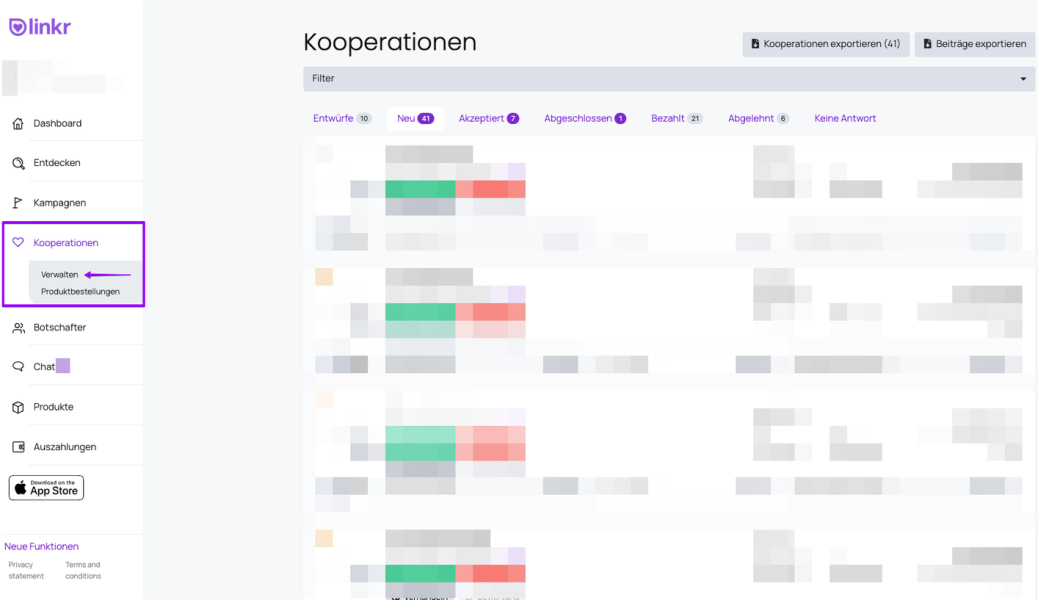The height and width of the screenshot is (600, 1038).
Task: Click the Auszahlungen wallet icon
Action: (17, 447)
